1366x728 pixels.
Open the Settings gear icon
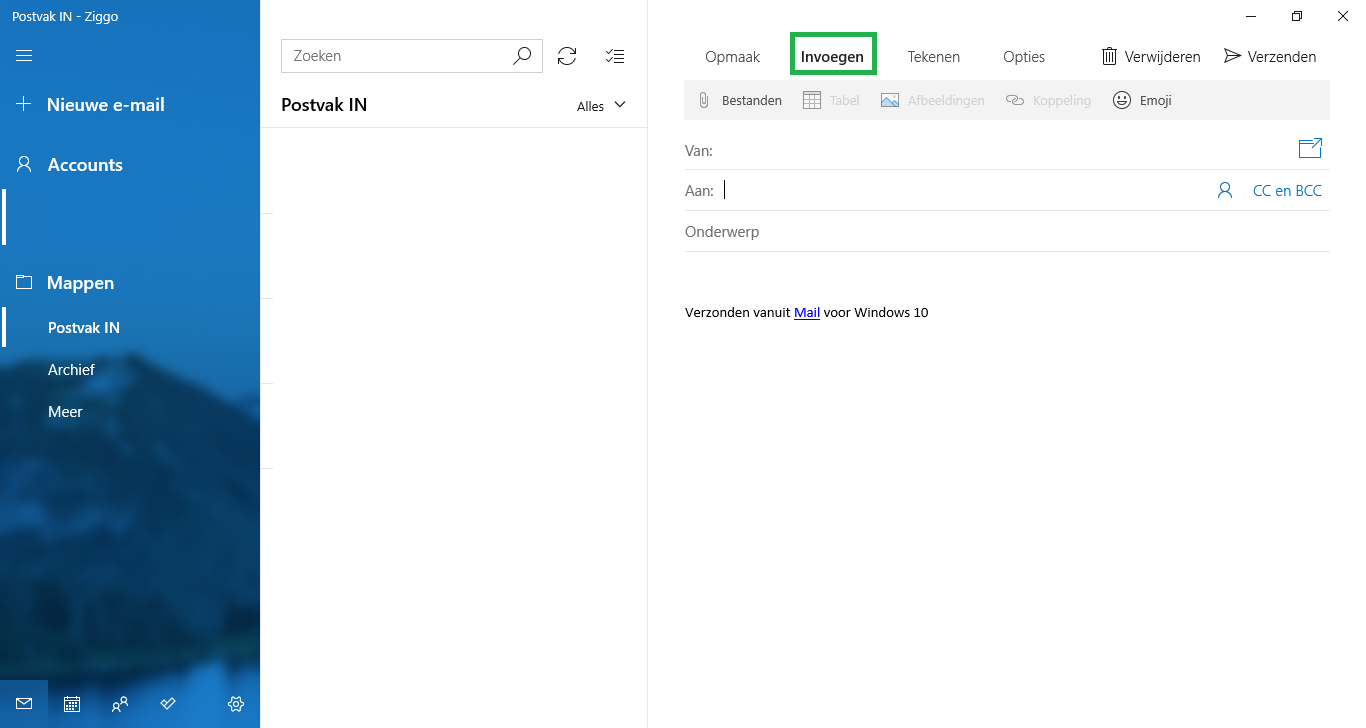(x=236, y=704)
